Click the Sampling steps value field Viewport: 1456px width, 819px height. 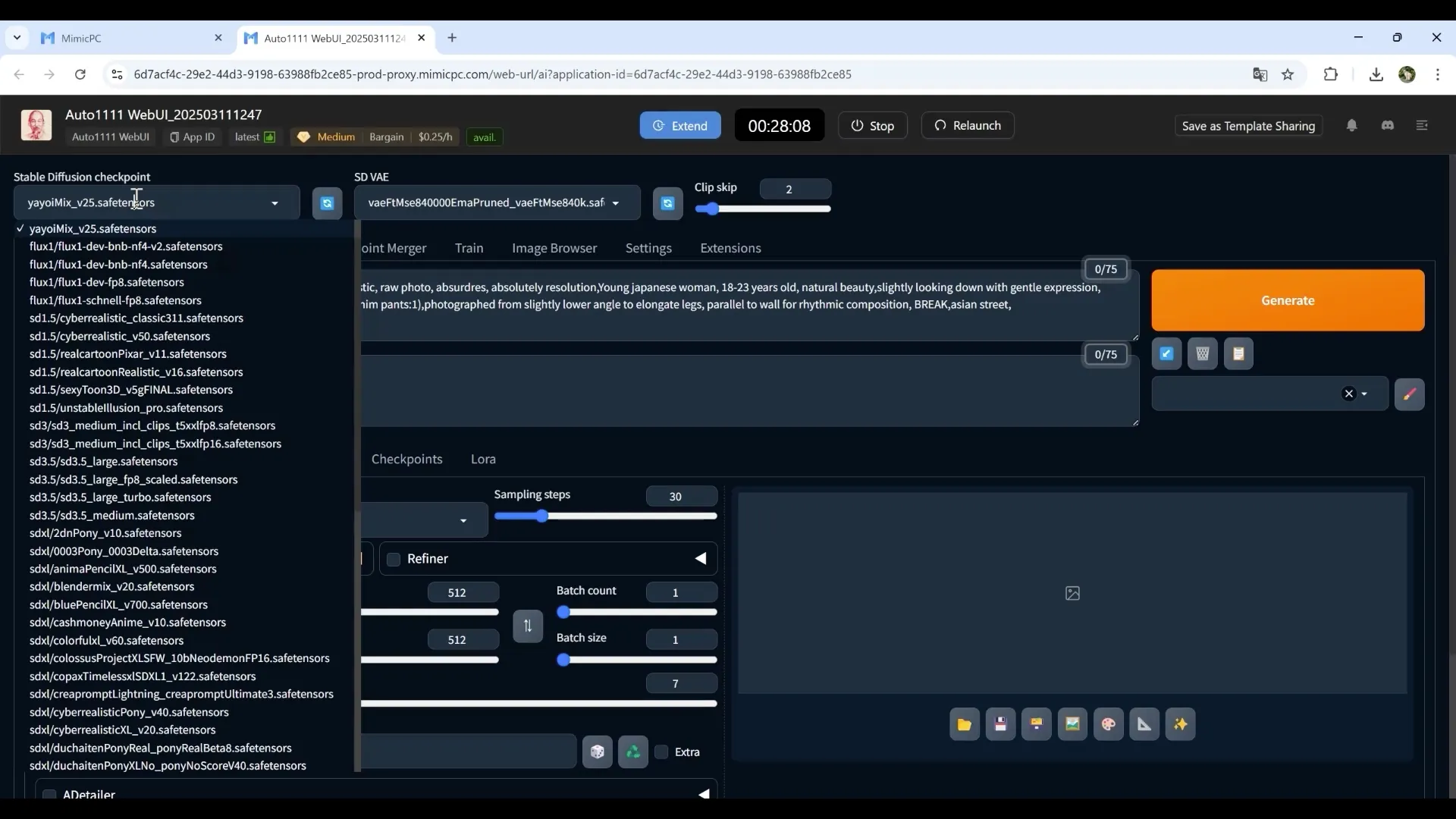[681, 497]
